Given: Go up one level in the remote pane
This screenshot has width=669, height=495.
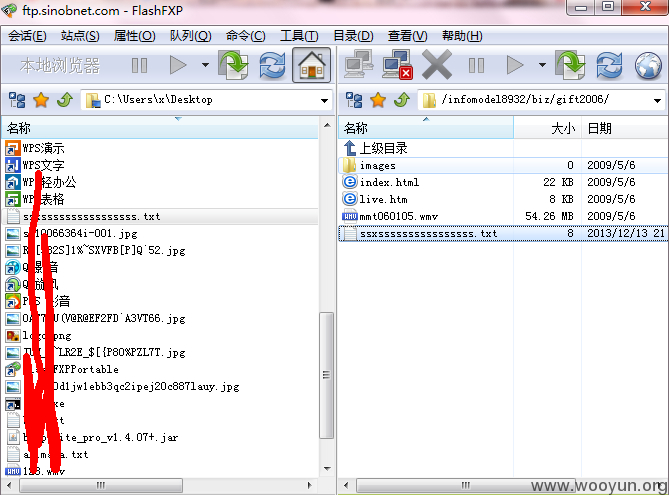Looking at the screenshot, I should (x=402, y=100).
